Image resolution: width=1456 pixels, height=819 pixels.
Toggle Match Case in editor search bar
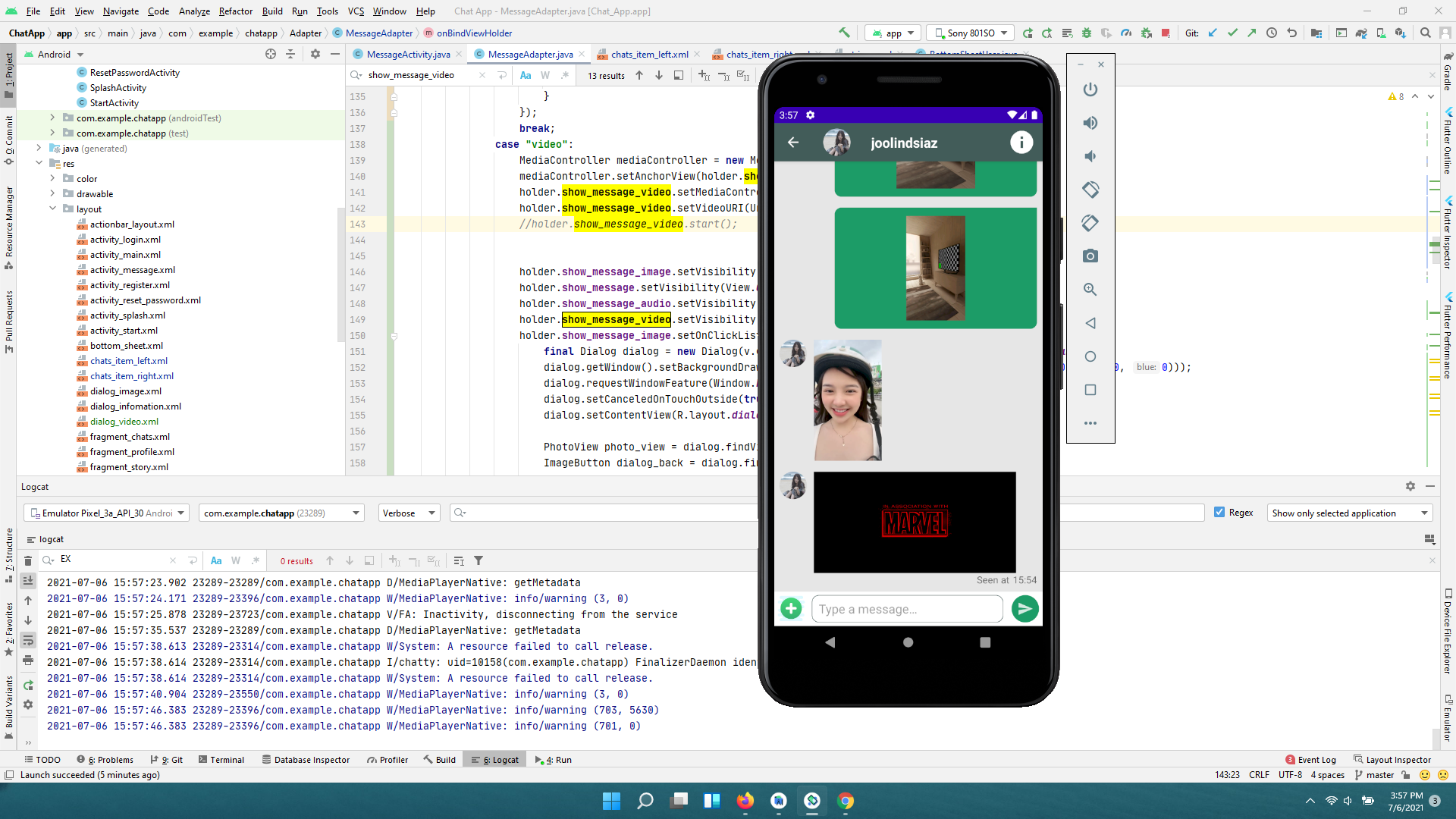(x=526, y=75)
